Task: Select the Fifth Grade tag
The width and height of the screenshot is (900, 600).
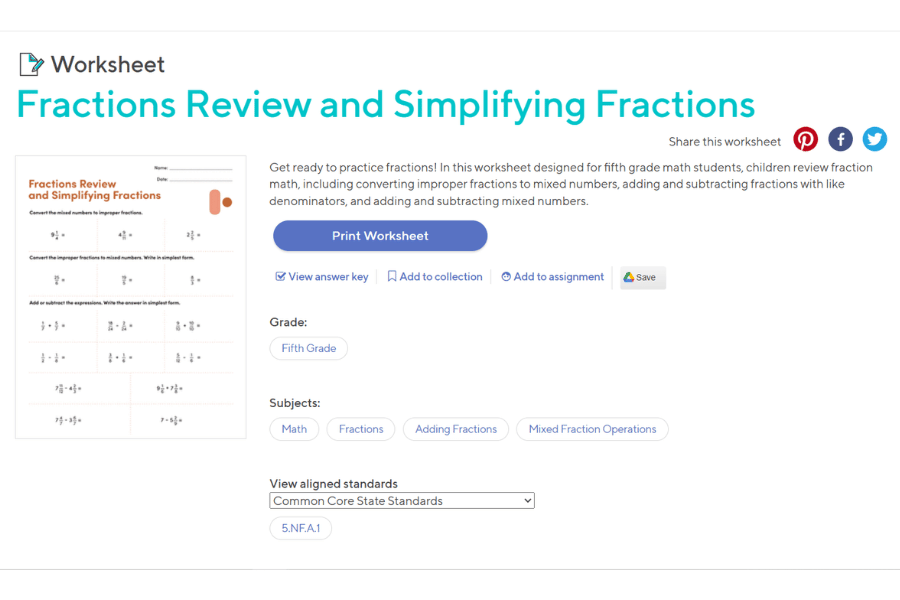Action: pyautogui.click(x=308, y=348)
